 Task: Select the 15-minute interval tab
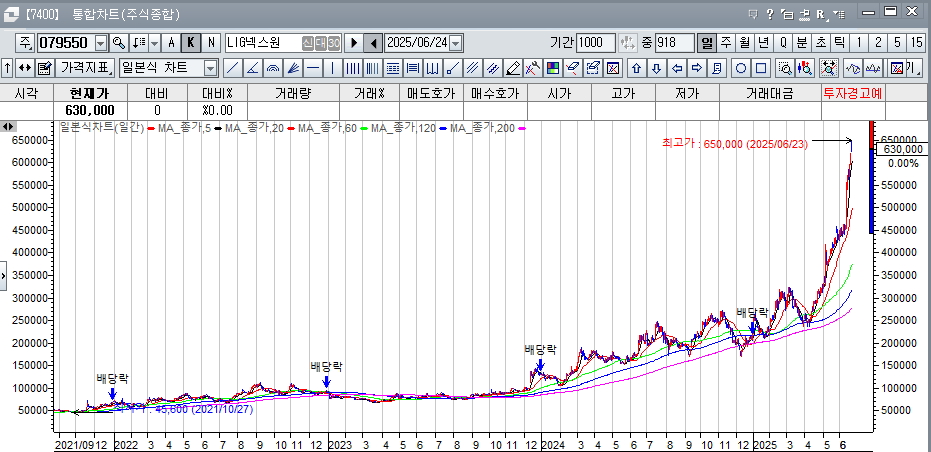point(917,43)
